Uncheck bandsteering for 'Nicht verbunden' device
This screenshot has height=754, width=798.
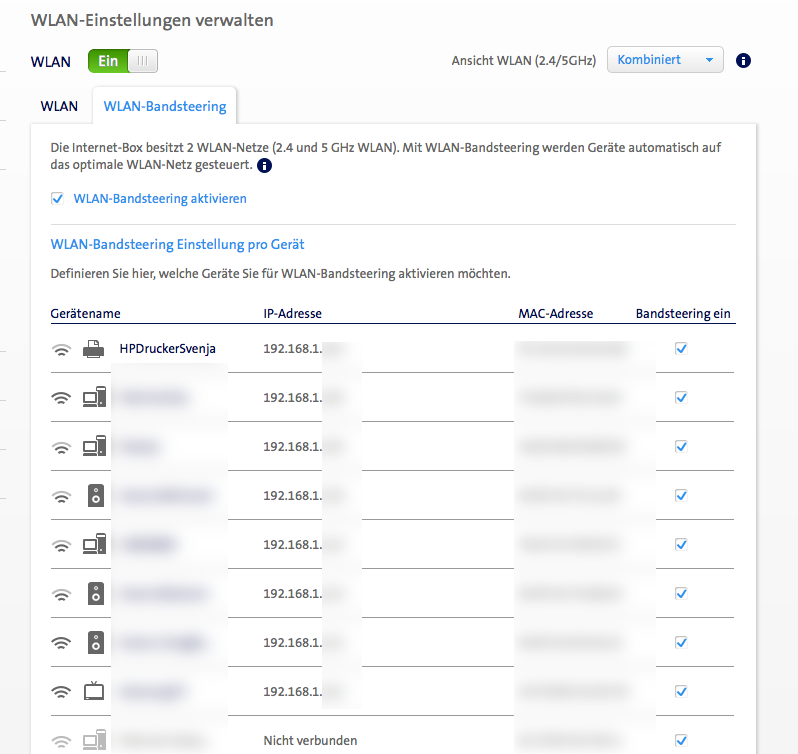pos(681,740)
